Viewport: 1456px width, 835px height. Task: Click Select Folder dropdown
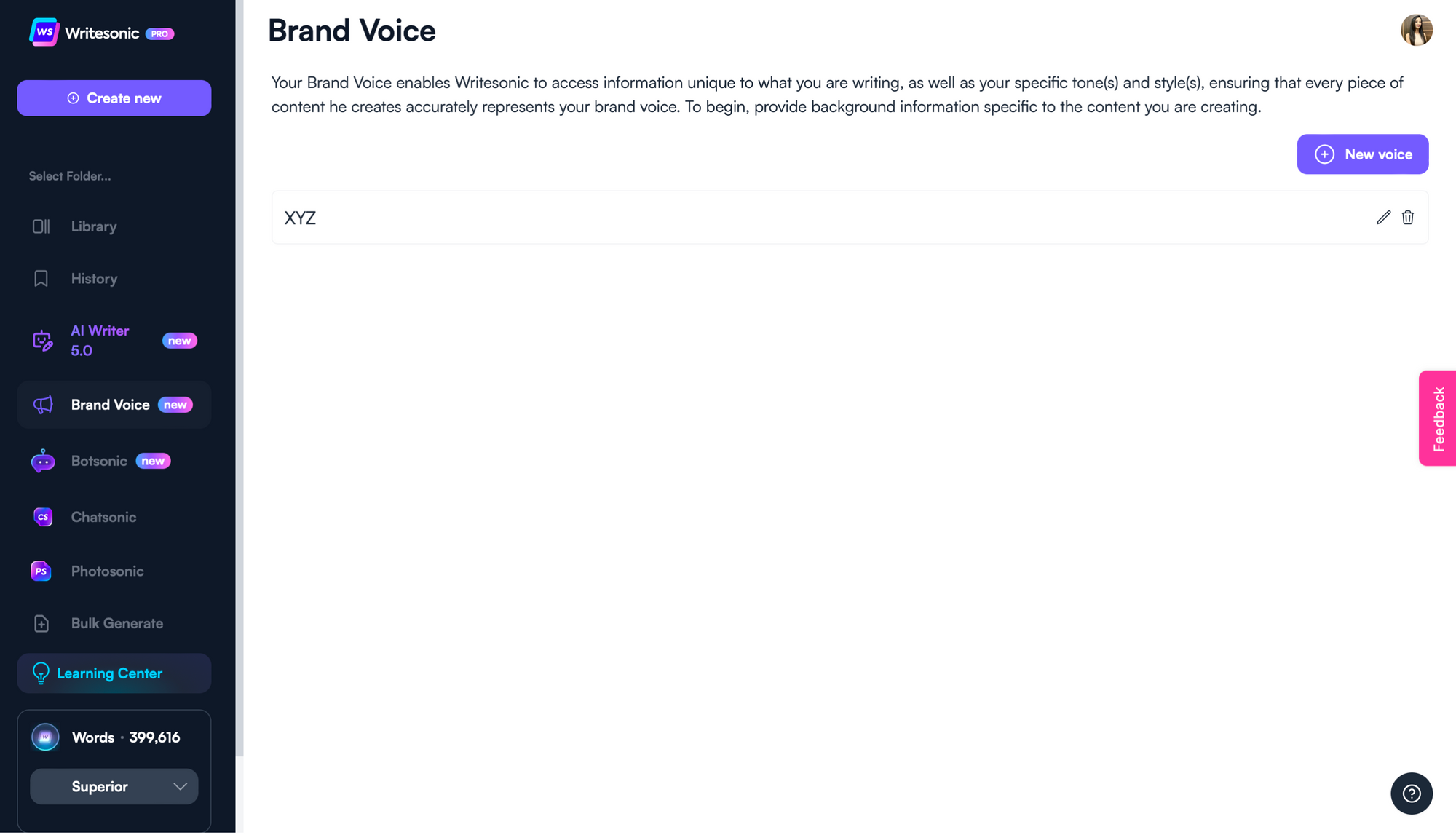point(70,175)
